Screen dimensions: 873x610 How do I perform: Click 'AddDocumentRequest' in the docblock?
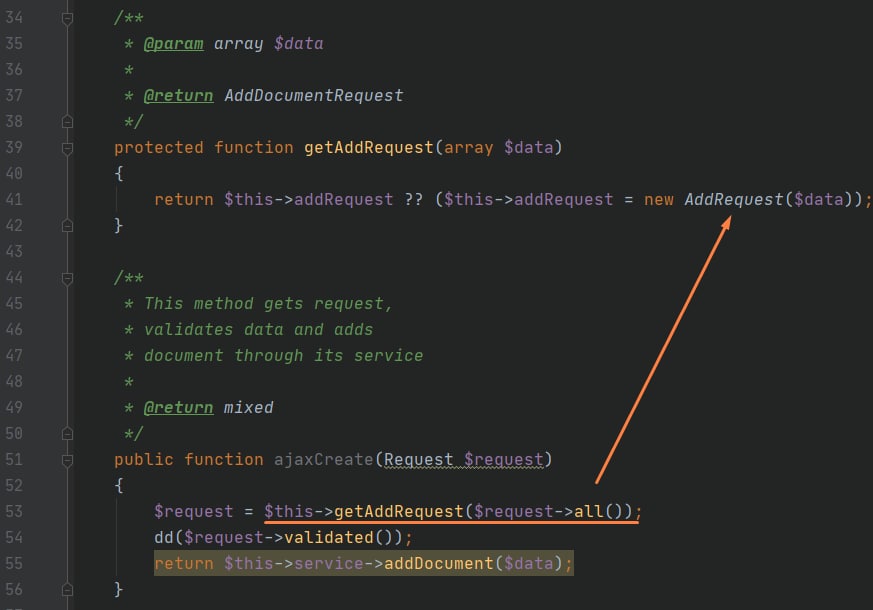[313, 96]
